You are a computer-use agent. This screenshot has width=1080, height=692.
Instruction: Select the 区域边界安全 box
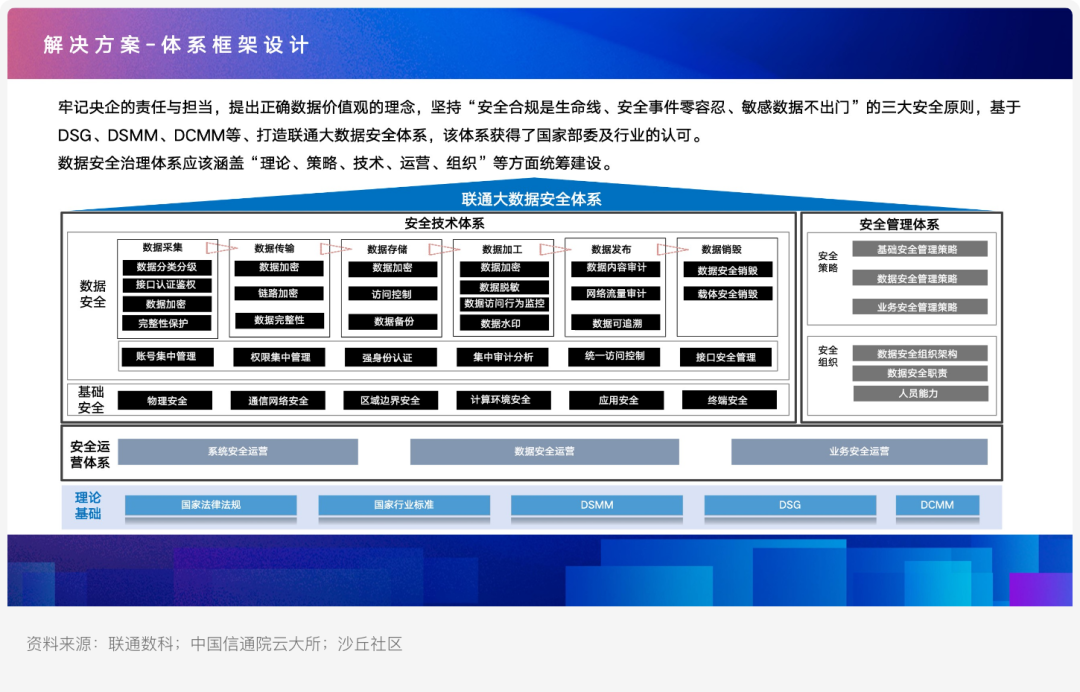390,400
